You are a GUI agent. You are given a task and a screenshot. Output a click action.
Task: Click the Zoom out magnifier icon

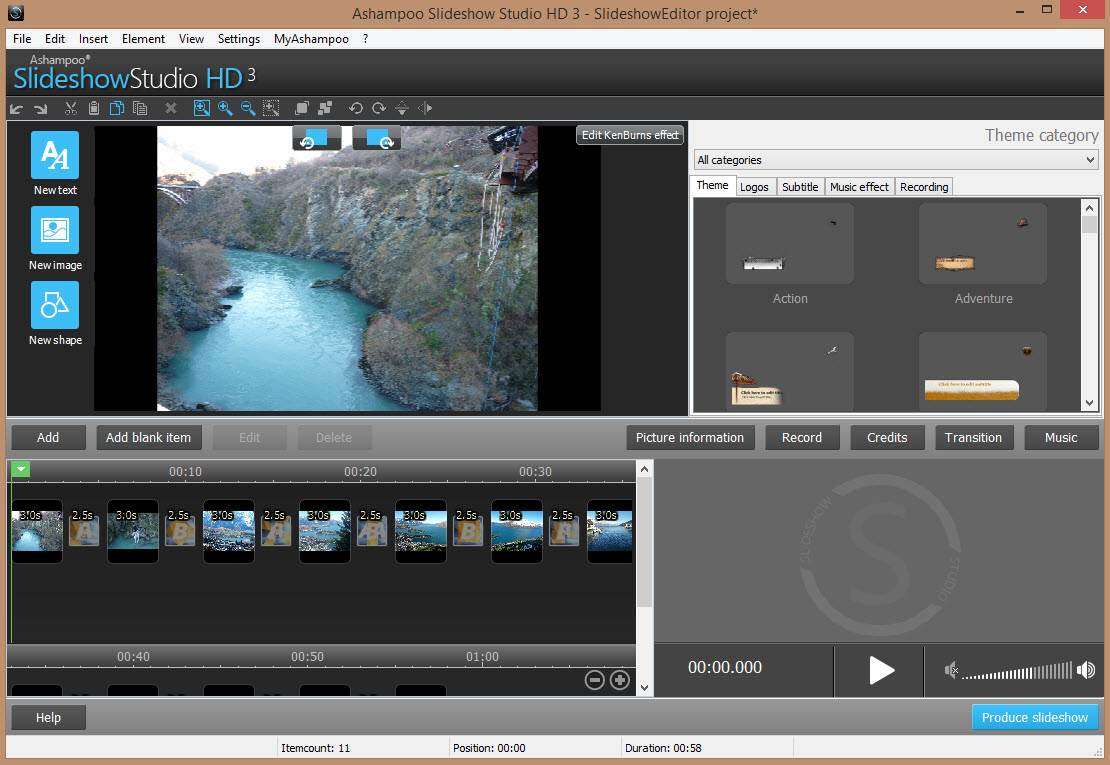tap(248, 108)
